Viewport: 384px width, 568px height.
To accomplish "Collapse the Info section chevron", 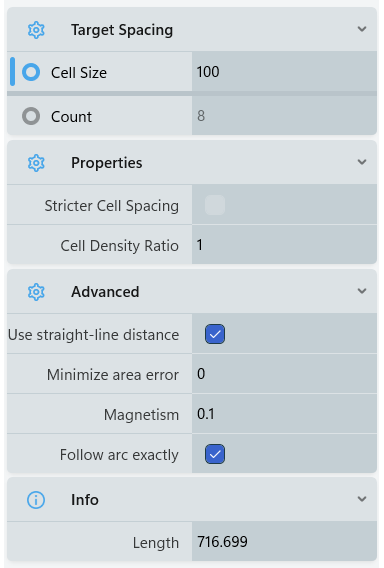I will [x=362, y=499].
